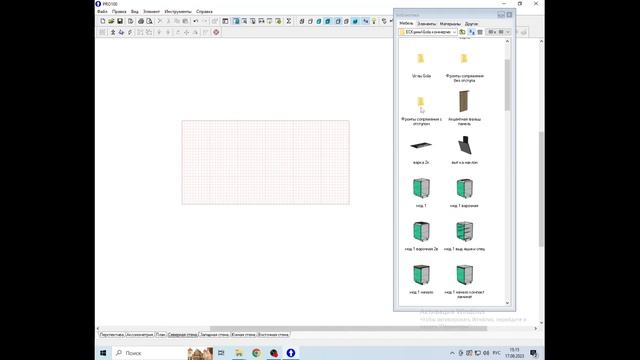Select the wireframe display mode cube
This screenshot has height=360, width=640.
pos(302,21)
